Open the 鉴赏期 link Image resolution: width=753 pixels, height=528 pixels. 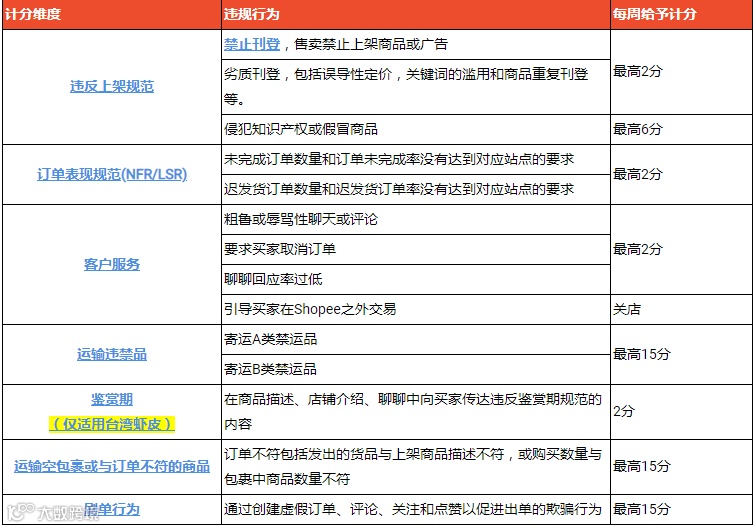click(112, 399)
